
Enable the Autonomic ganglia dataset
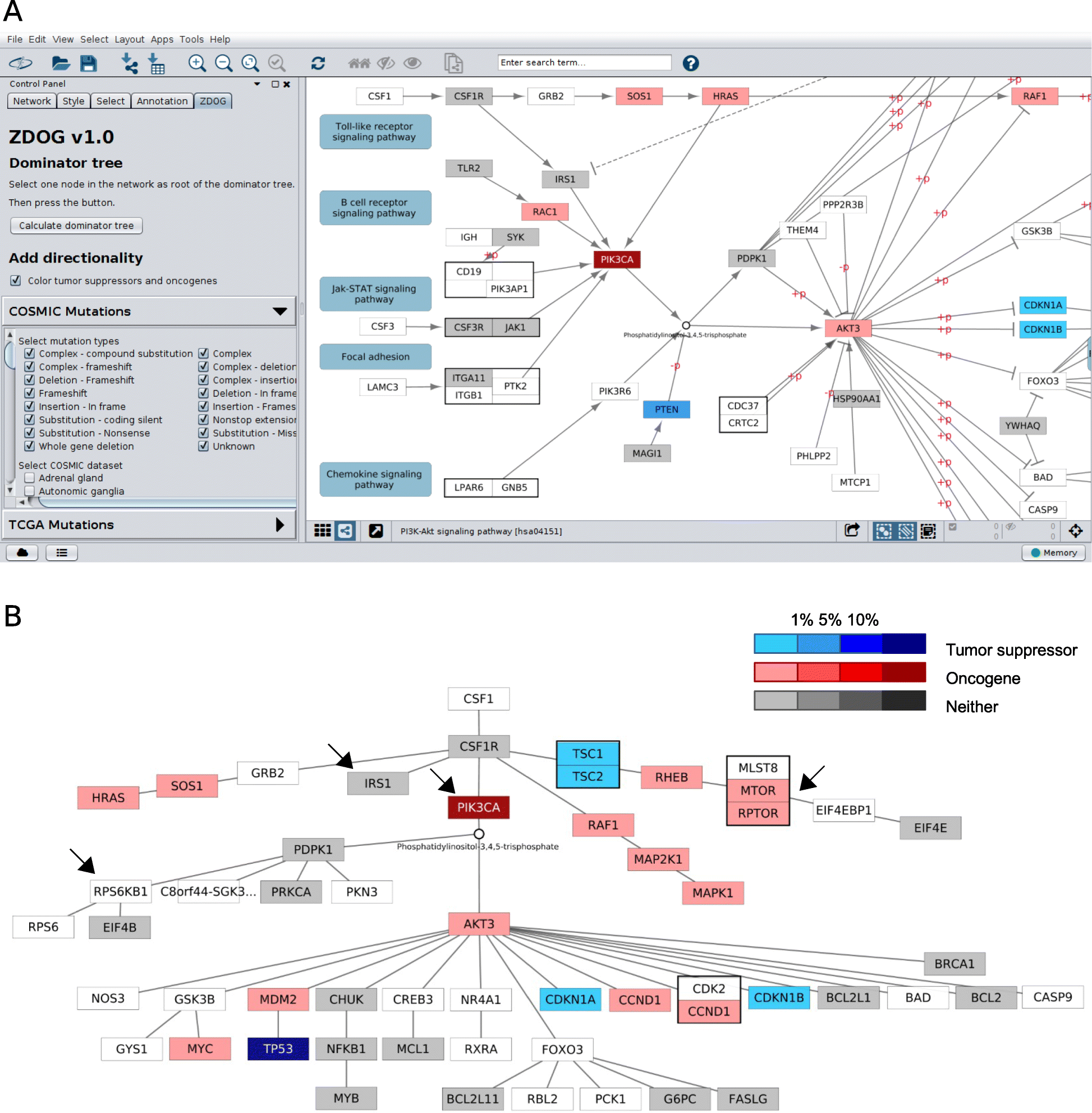click(30, 491)
